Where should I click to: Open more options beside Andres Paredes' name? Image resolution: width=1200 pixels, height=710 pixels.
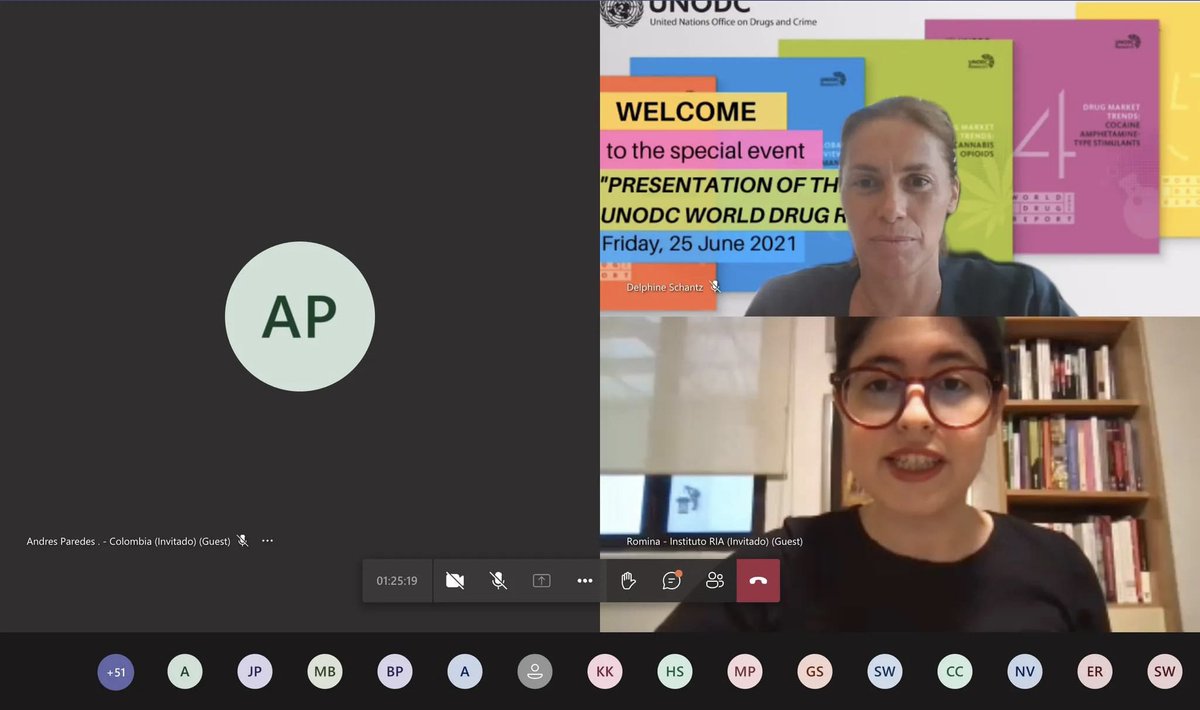pyautogui.click(x=267, y=541)
